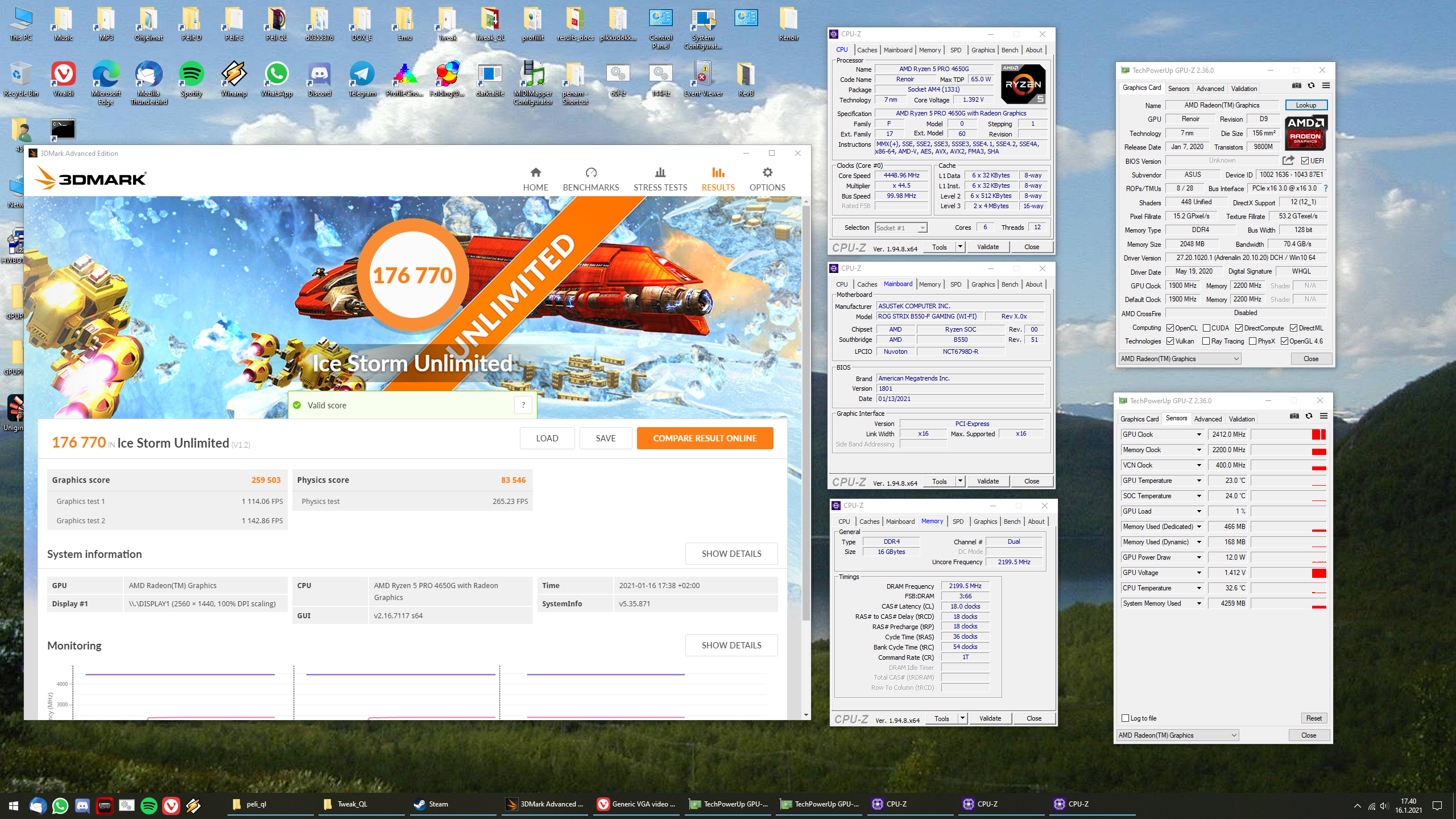Image resolution: width=1456 pixels, height=819 pixels.
Task: Open the Discord desktop shortcut
Action: click(x=319, y=78)
